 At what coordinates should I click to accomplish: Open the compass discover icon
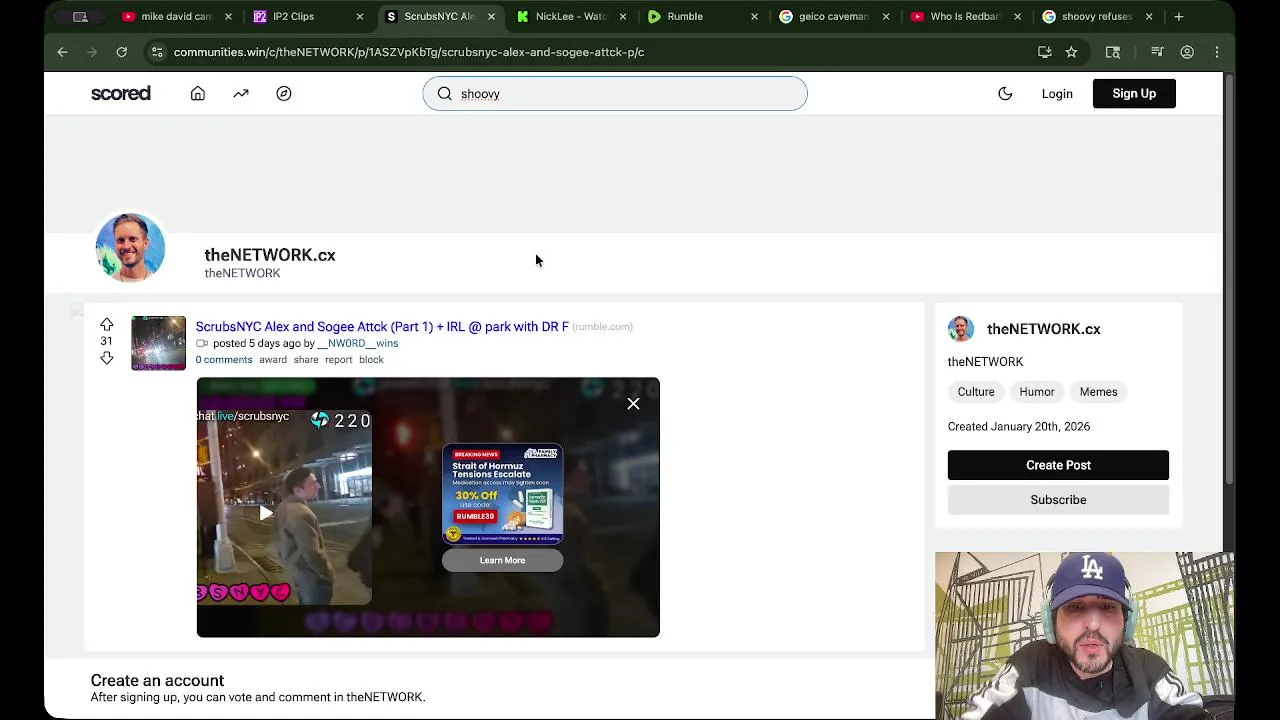click(x=284, y=94)
